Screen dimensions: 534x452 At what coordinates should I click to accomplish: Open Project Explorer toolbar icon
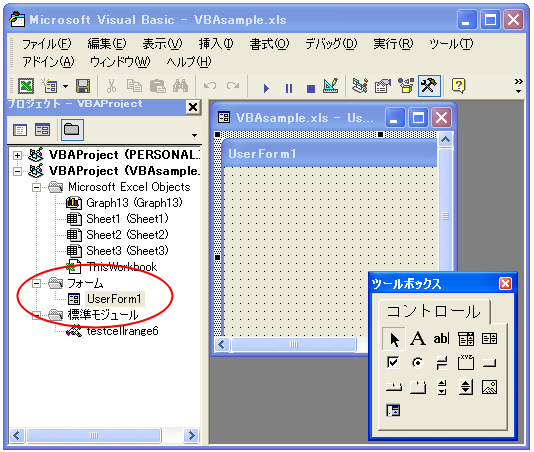pos(360,86)
